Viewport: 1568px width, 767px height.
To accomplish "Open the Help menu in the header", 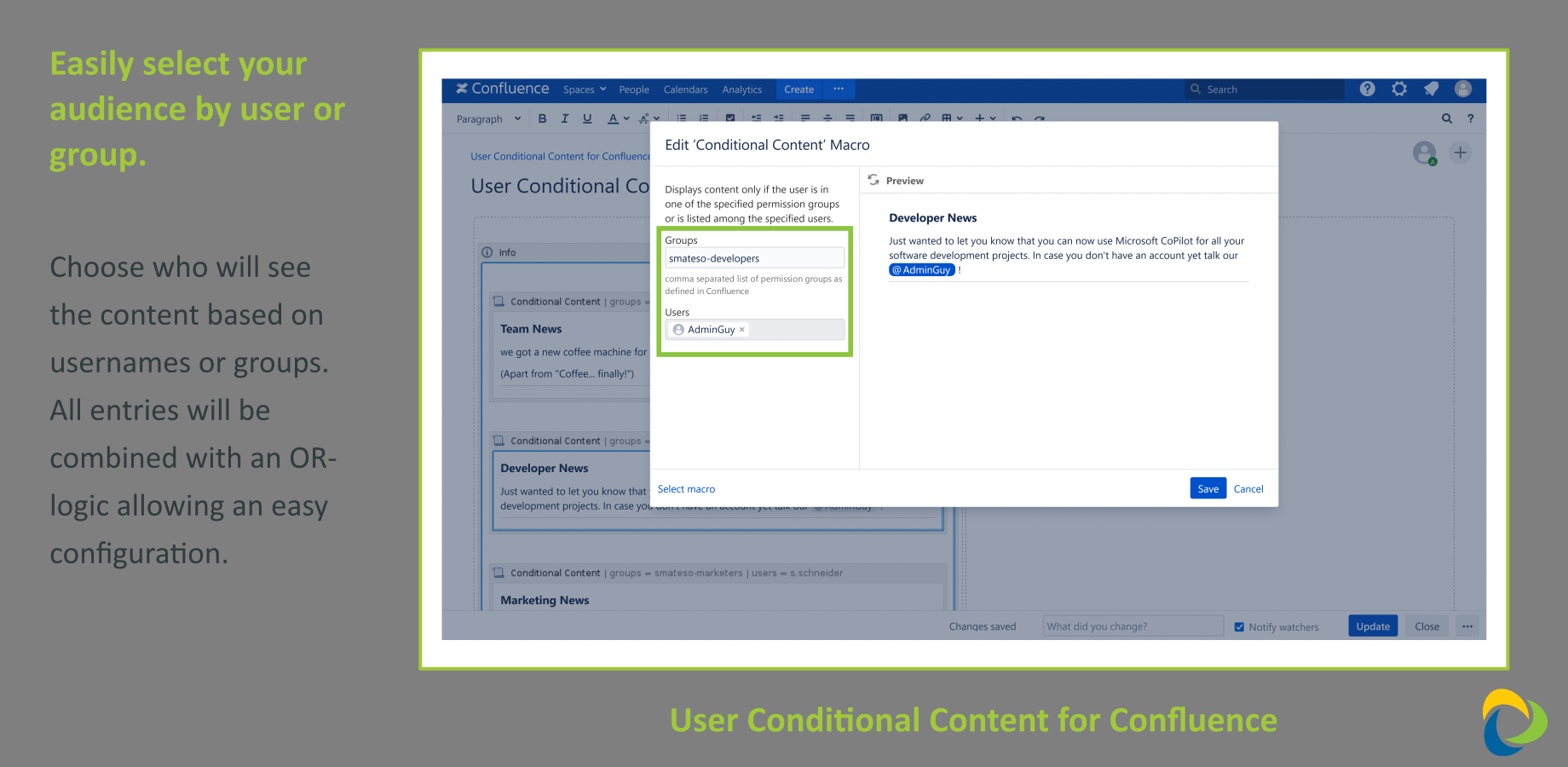I will pos(1368,89).
